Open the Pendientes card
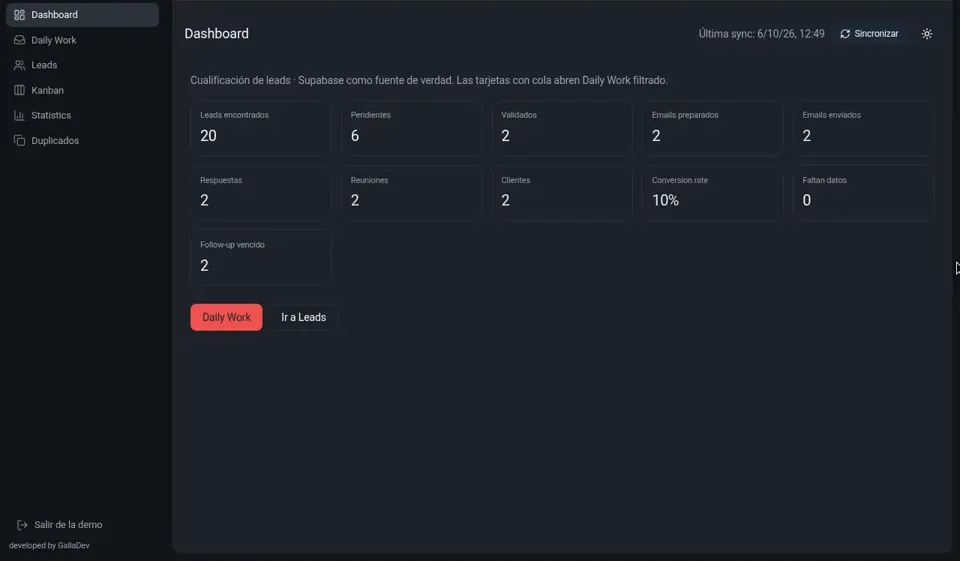960x561 pixels. (411, 128)
